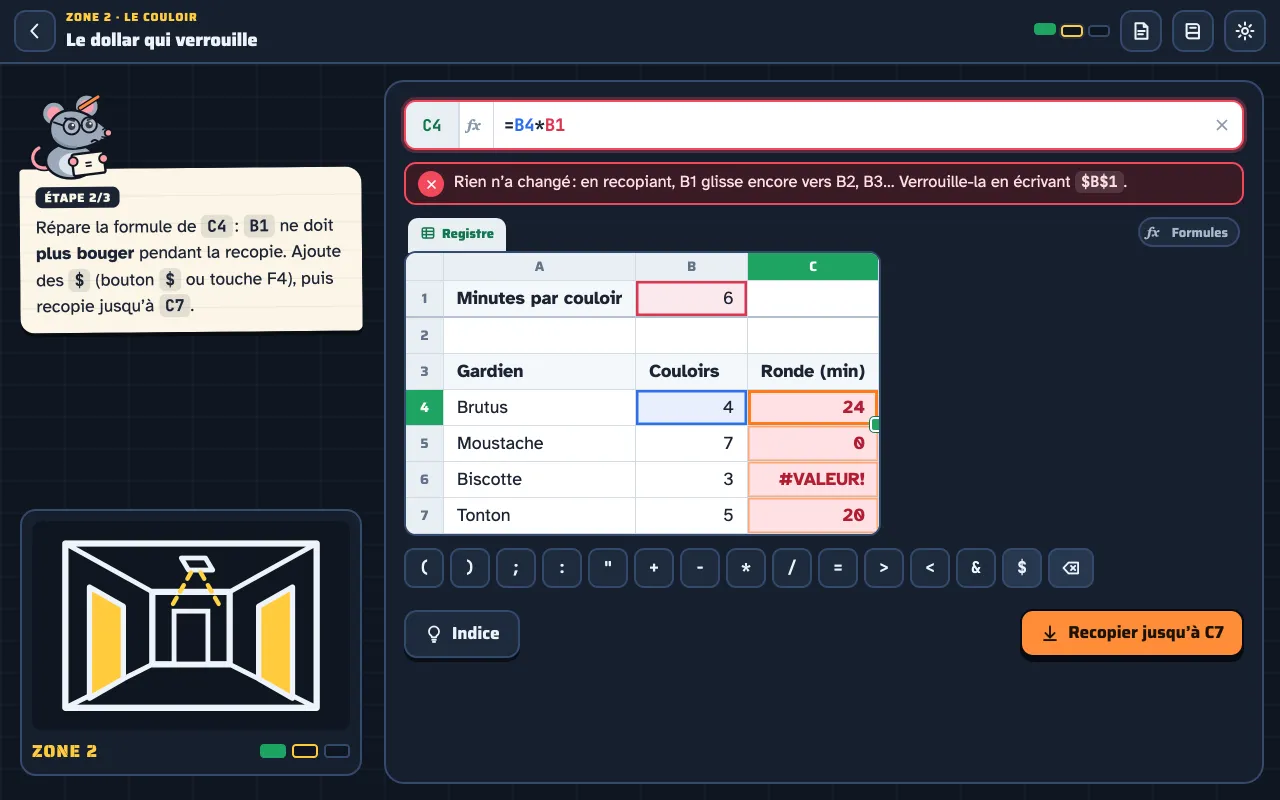Click the formula bar input field

coord(850,125)
